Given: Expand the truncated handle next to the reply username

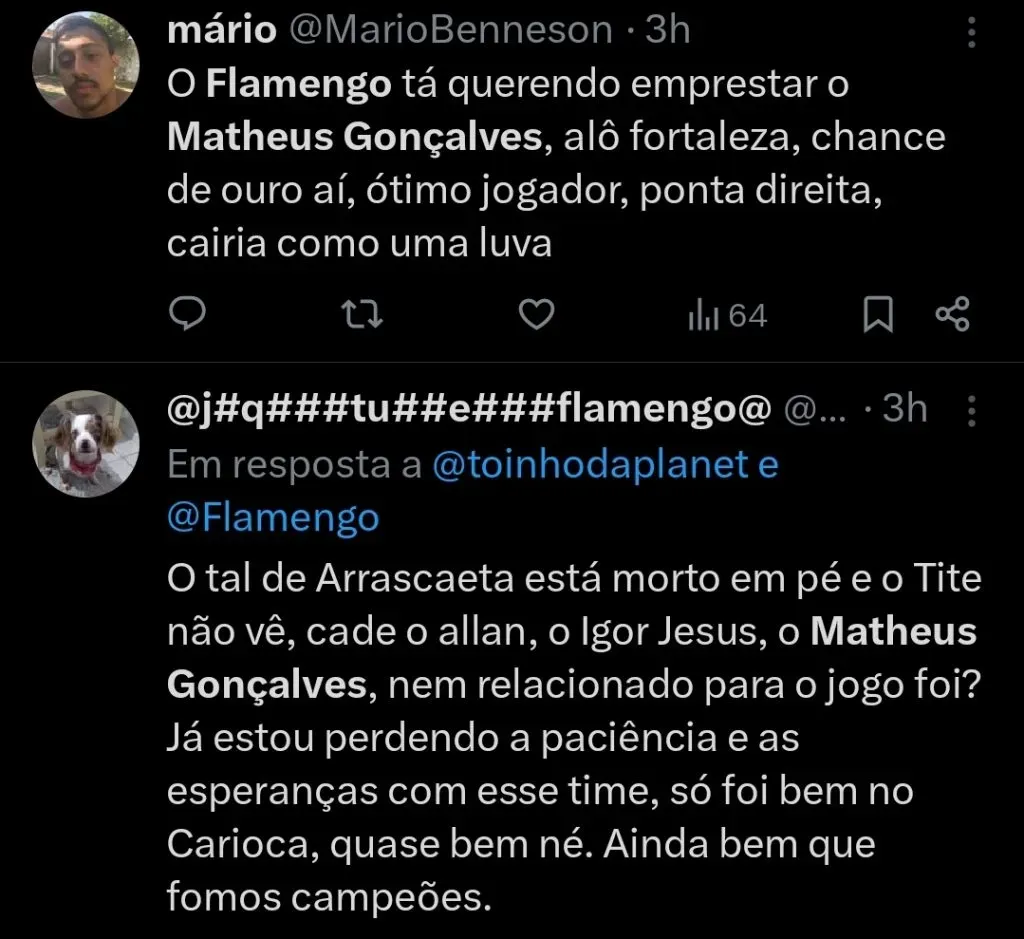Looking at the screenshot, I should [x=814, y=409].
